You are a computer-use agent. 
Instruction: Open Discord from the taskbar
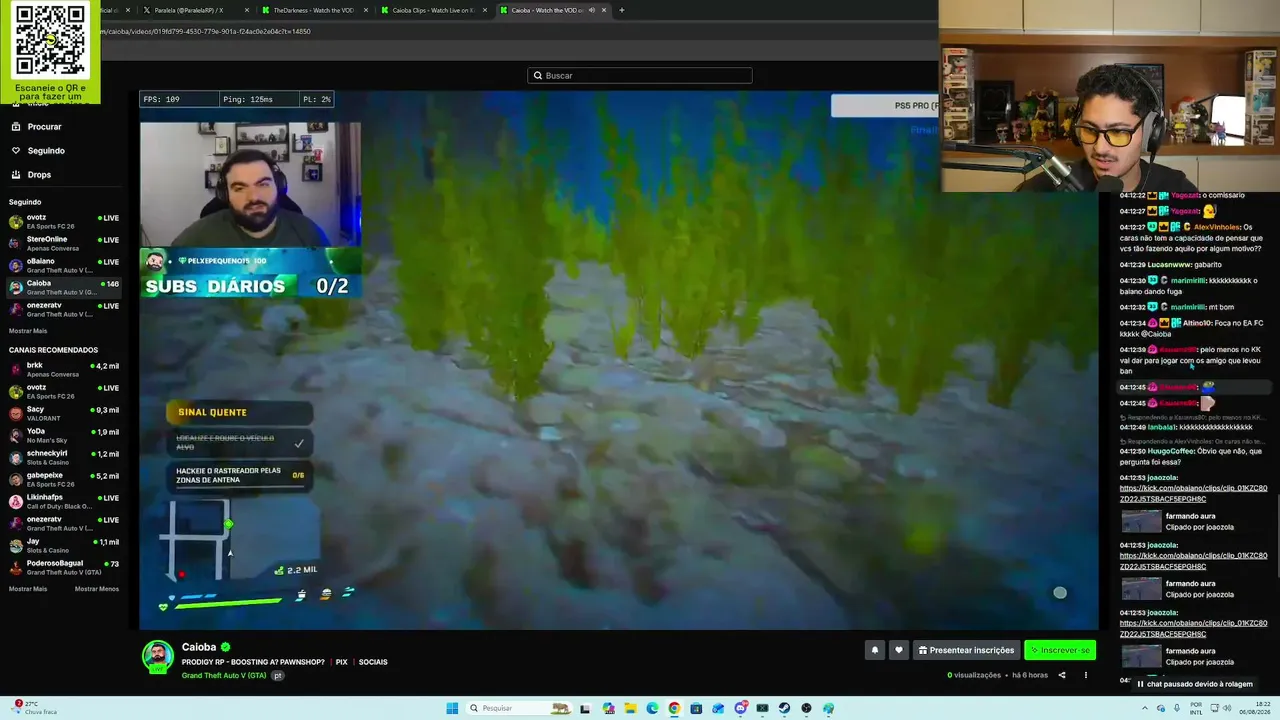point(741,708)
